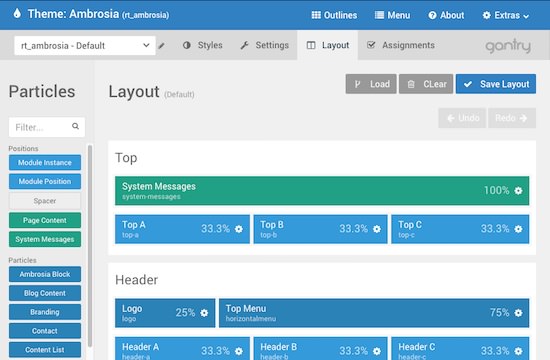Click the Load layout button
550x360 pixels.
(371, 84)
